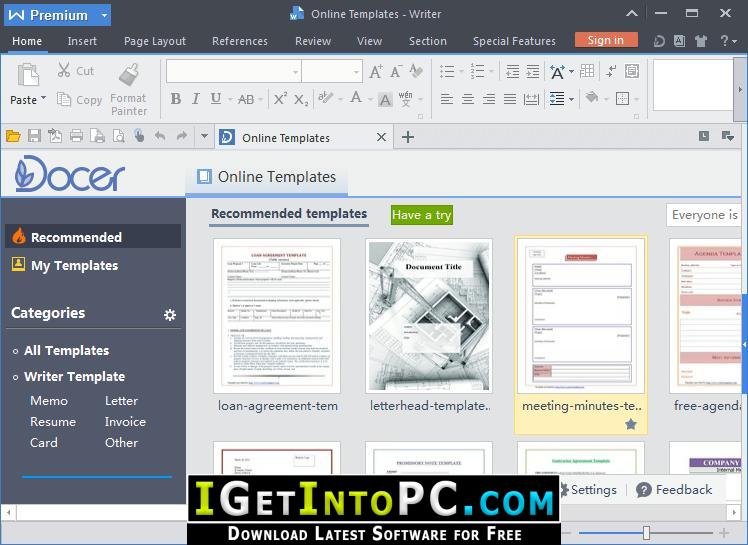
Task: Open the Premium application menu dropdown
Action: [x=104, y=15]
